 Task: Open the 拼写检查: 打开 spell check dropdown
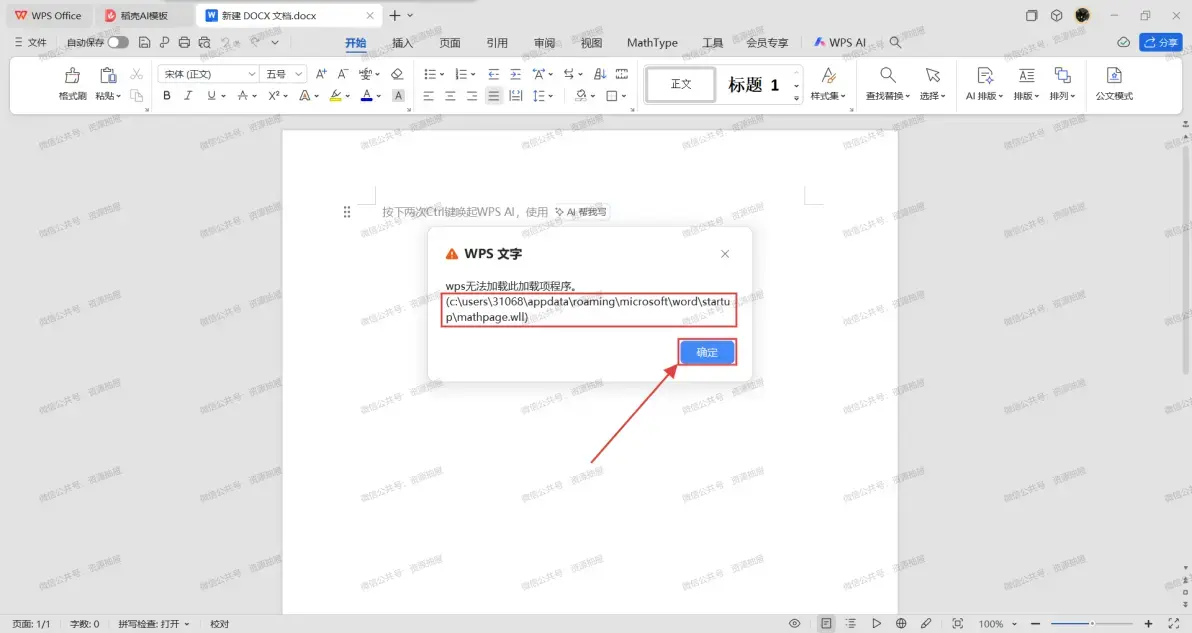tap(154, 624)
